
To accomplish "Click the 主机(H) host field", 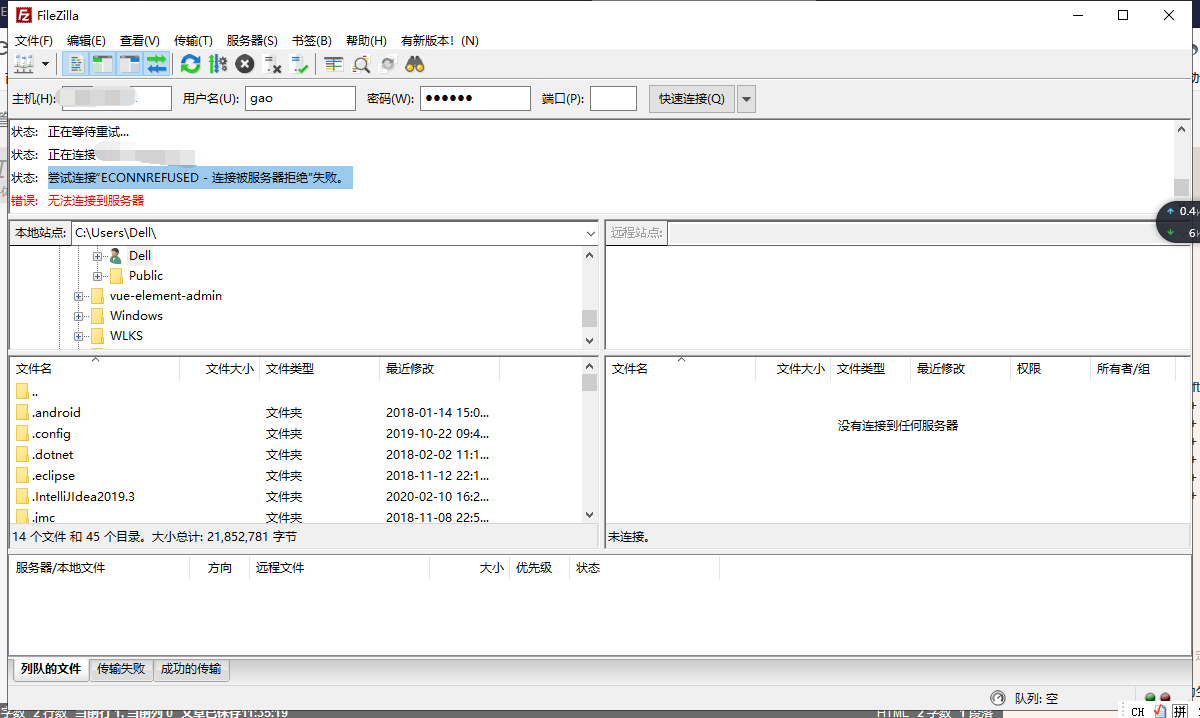I will (x=115, y=98).
